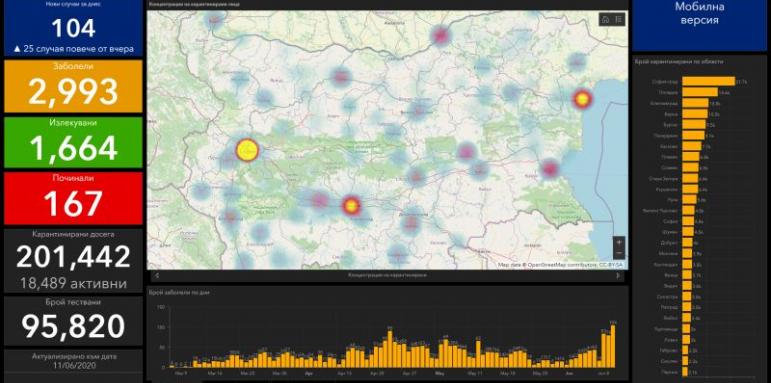Select the Plovdiv hotspot on the map
This screenshot has height=383, width=771.
[x=351, y=206]
